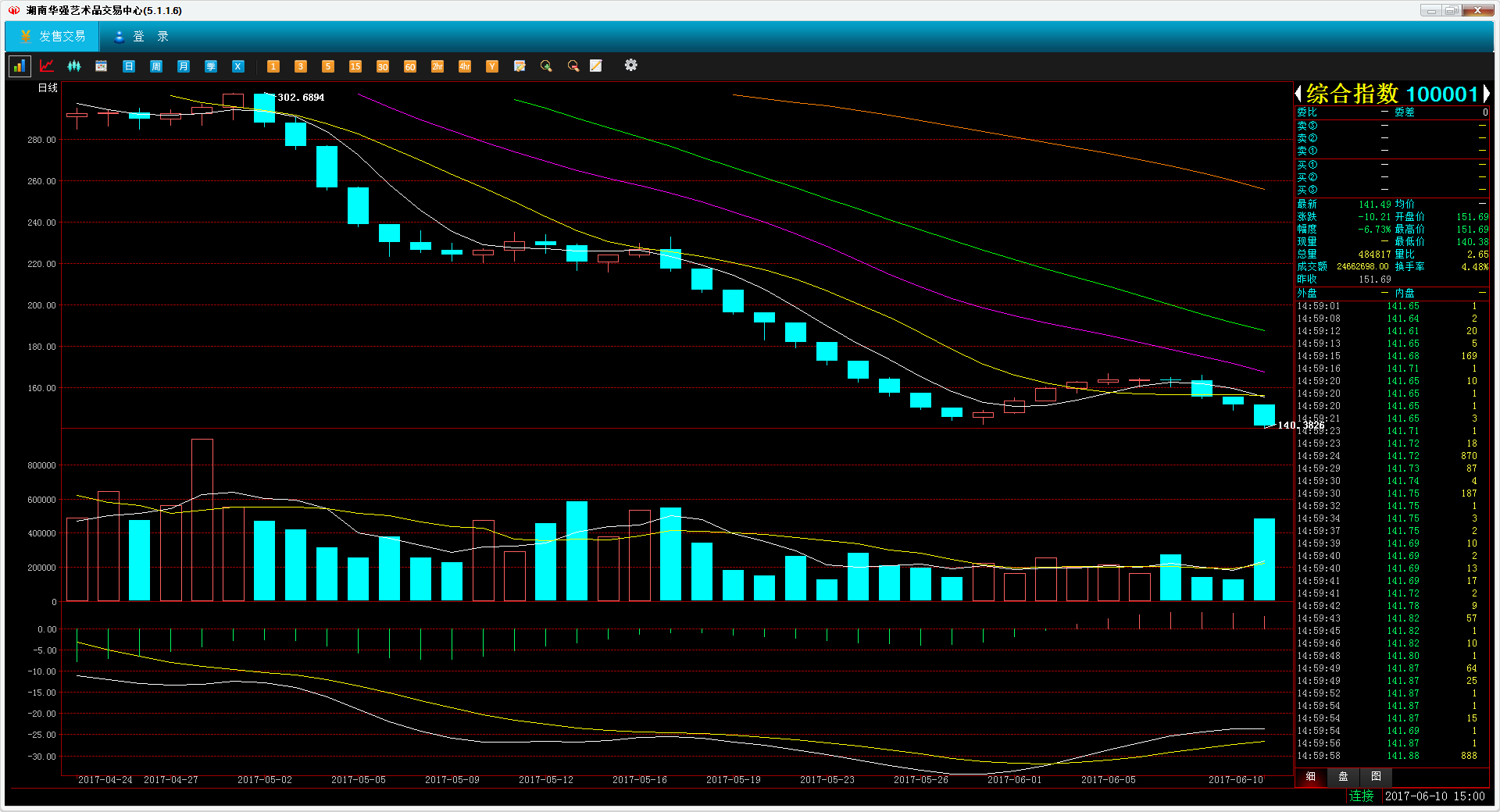The width and height of the screenshot is (1500, 812).
Task: Toggle the daily 日 period button
Action: pyautogui.click(x=129, y=66)
